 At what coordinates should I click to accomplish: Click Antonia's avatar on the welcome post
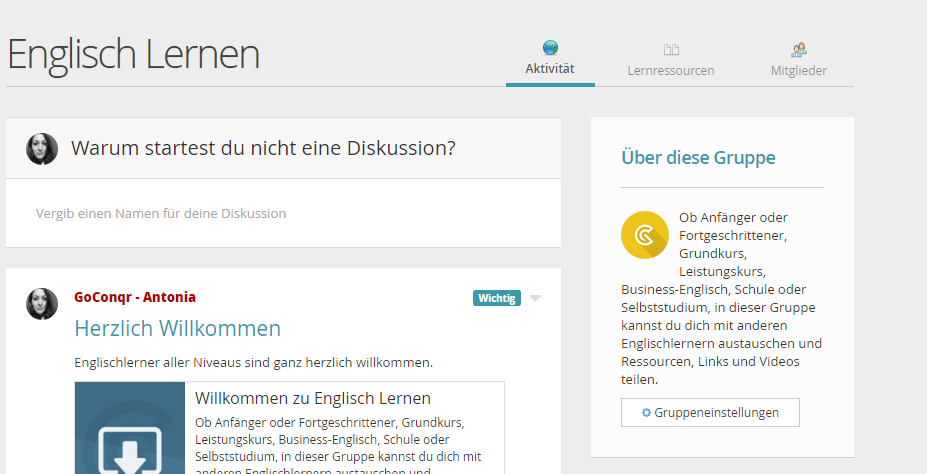point(42,304)
